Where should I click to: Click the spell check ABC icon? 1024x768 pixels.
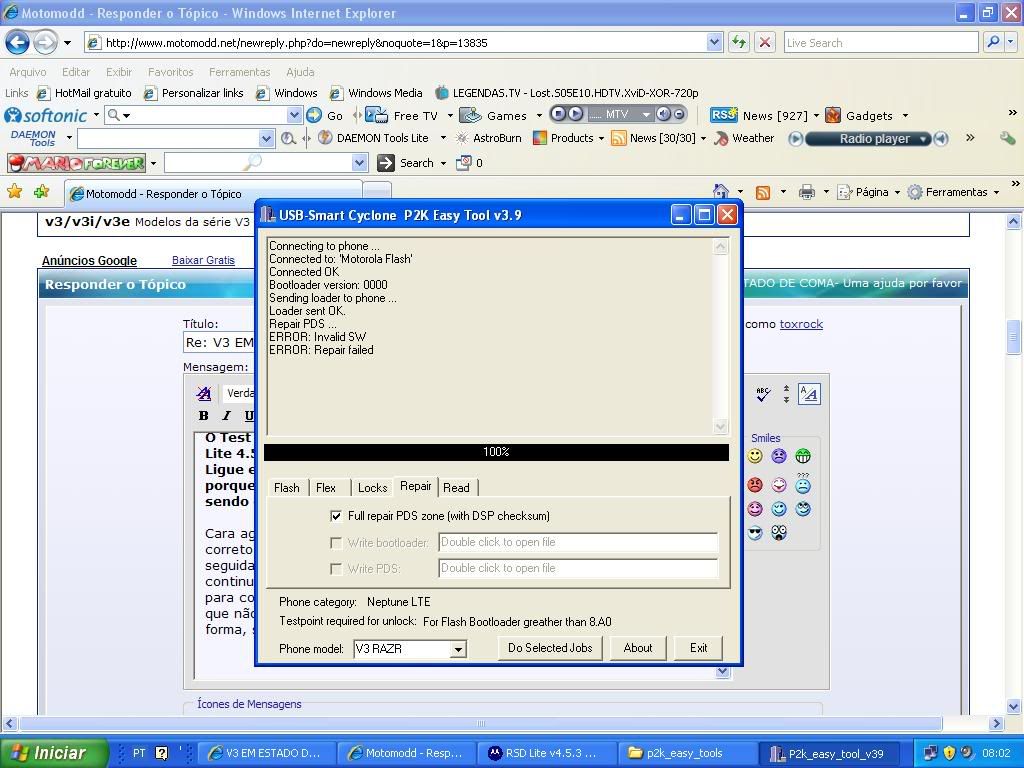pos(763,394)
